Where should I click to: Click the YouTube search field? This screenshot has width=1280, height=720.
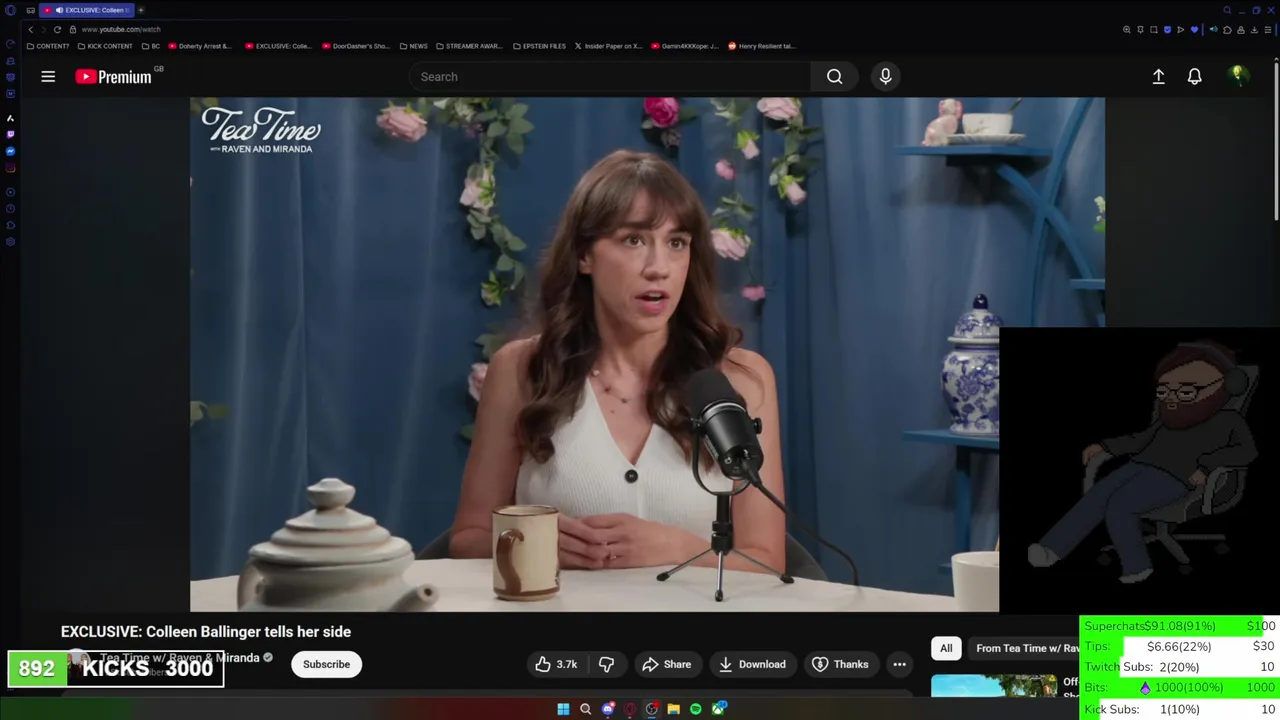click(610, 76)
